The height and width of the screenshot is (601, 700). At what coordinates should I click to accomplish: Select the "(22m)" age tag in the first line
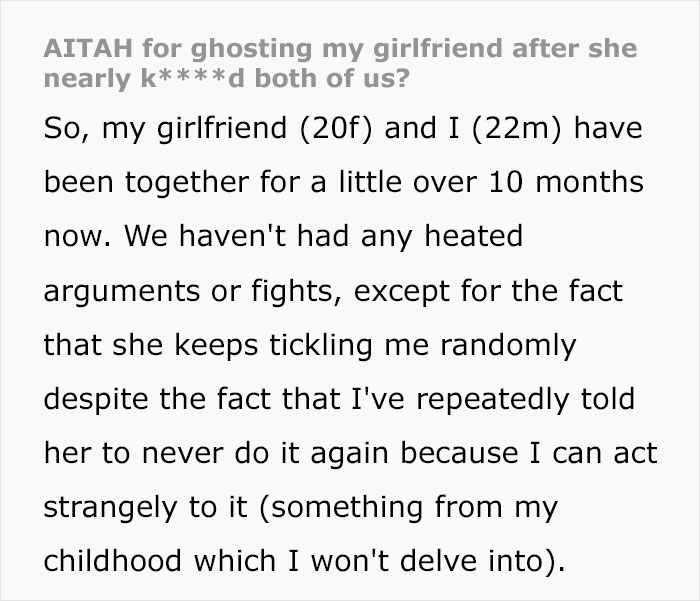pyautogui.click(x=516, y=128)
